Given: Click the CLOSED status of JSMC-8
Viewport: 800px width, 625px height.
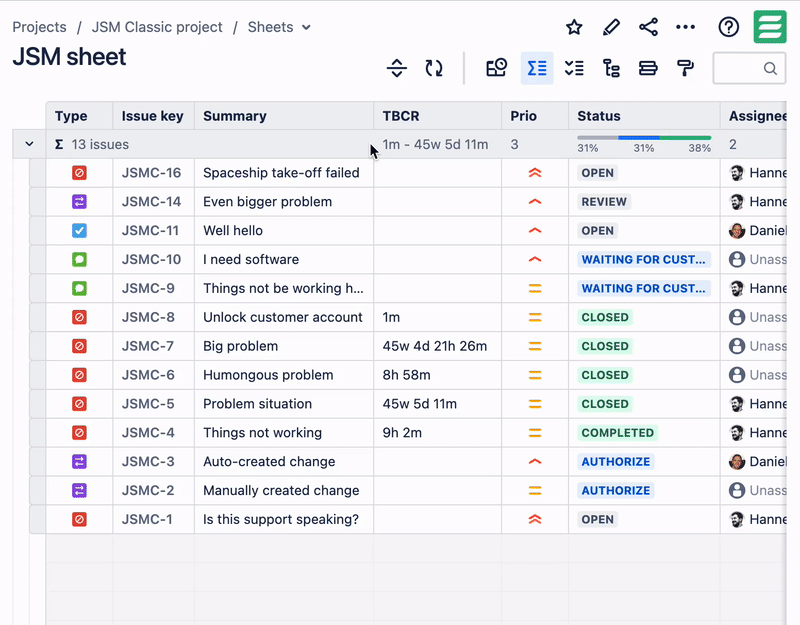Looking at the screenshot, I should click(x=605, y=317).
